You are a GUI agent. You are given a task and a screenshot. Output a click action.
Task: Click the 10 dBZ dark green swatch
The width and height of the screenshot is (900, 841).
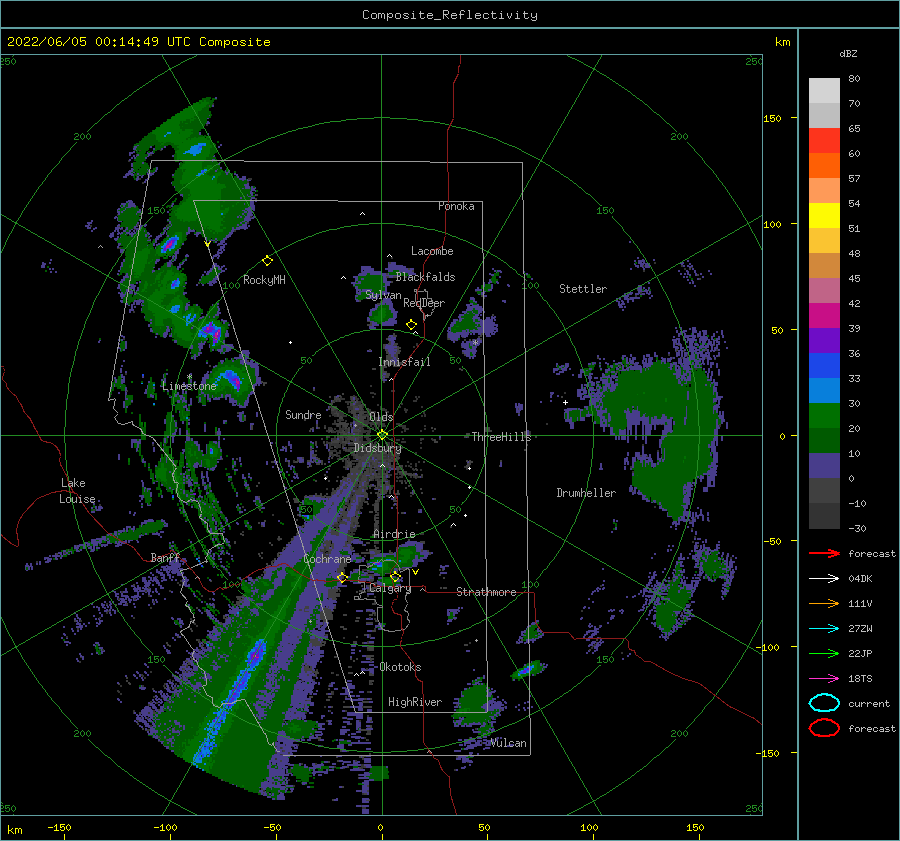(x=824, y=440)
